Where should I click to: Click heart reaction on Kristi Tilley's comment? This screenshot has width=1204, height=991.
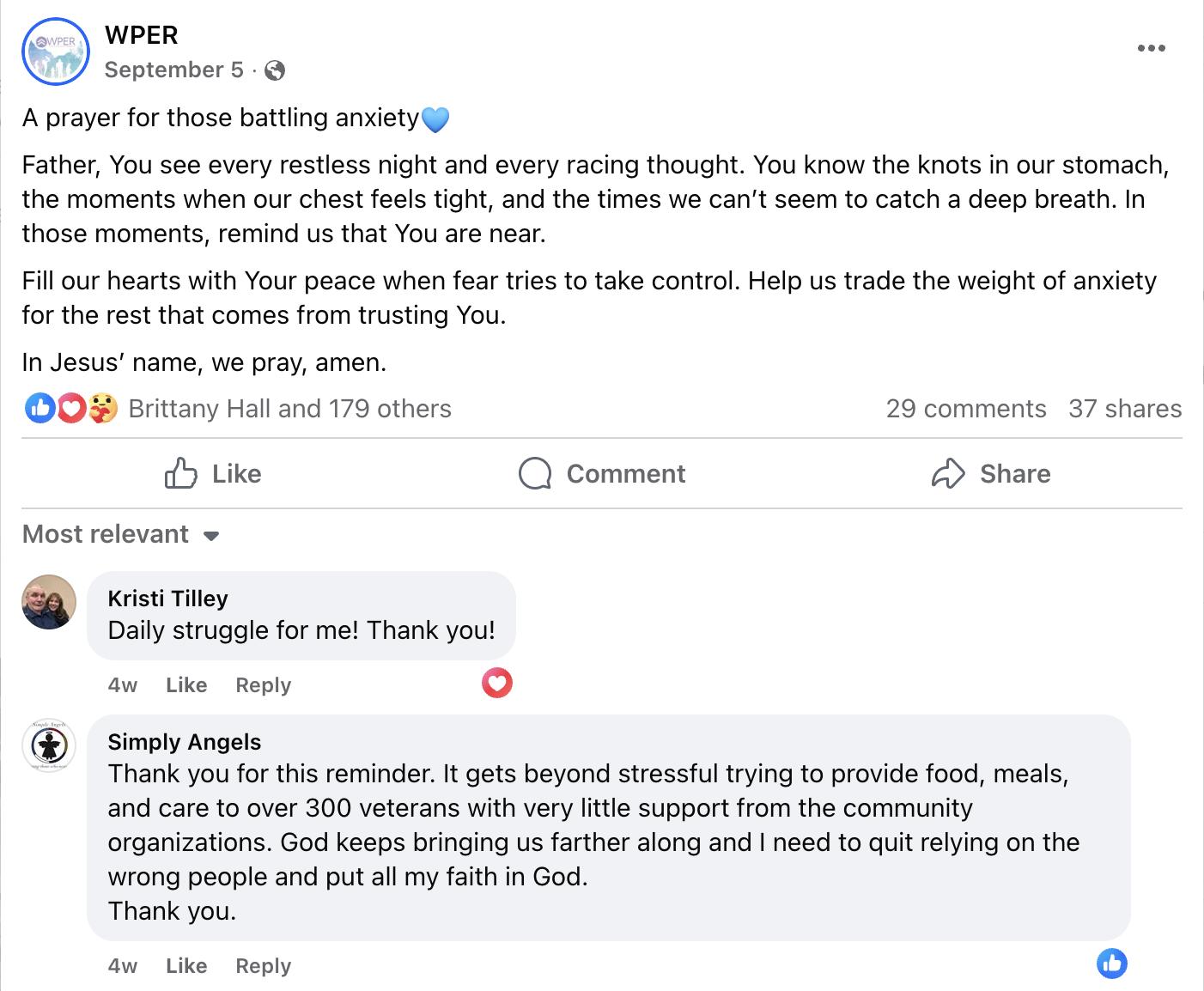click(497, 683)
